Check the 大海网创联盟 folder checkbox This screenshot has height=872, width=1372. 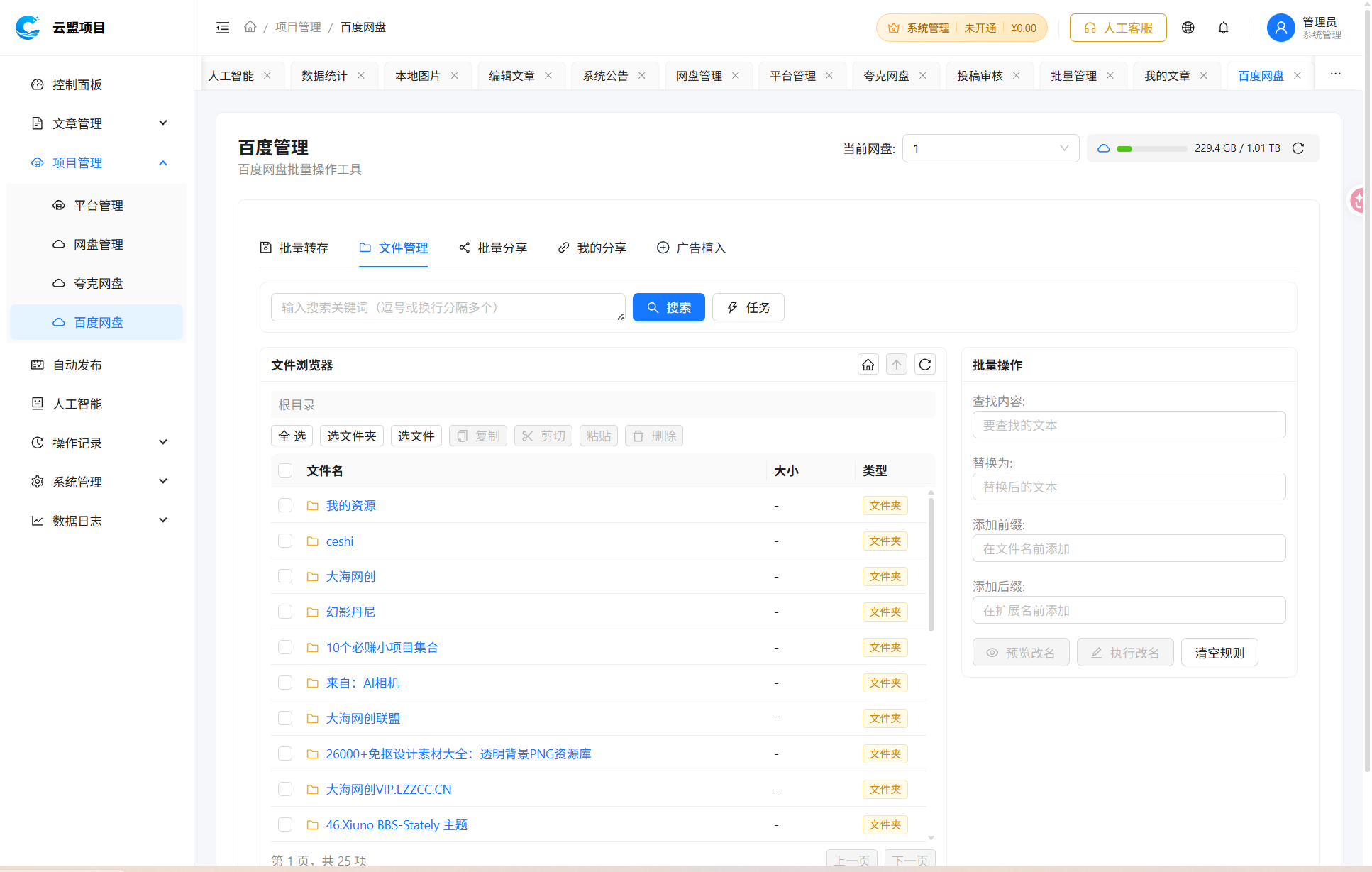pyautogui.click(x=285, y=718)
